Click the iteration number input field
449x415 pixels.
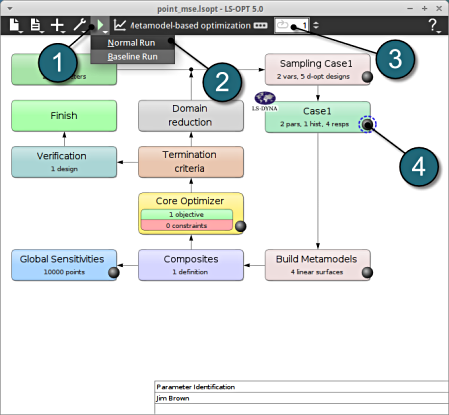click(292, 25)
